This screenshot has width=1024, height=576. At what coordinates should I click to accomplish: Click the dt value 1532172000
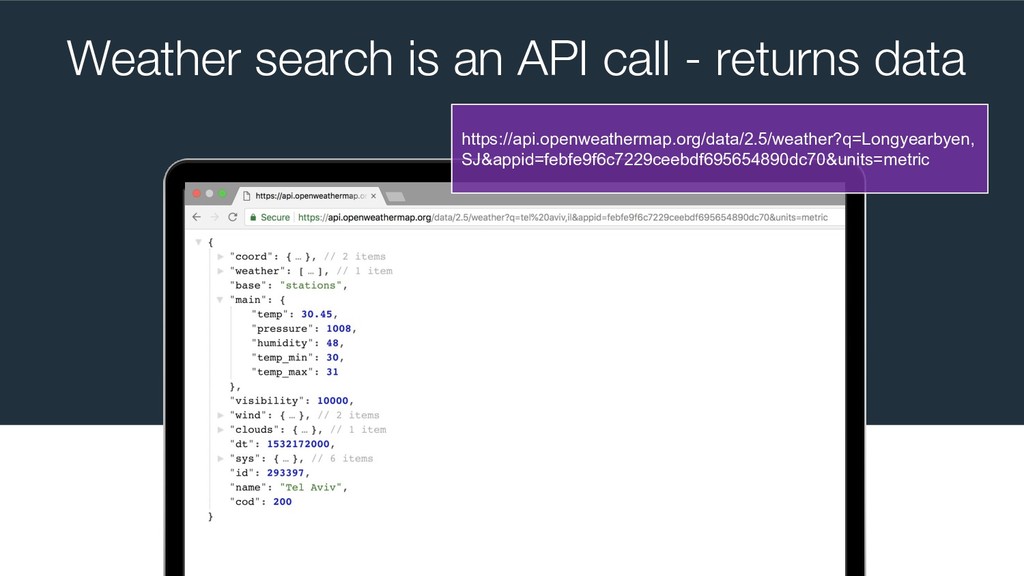pos(298,444)
